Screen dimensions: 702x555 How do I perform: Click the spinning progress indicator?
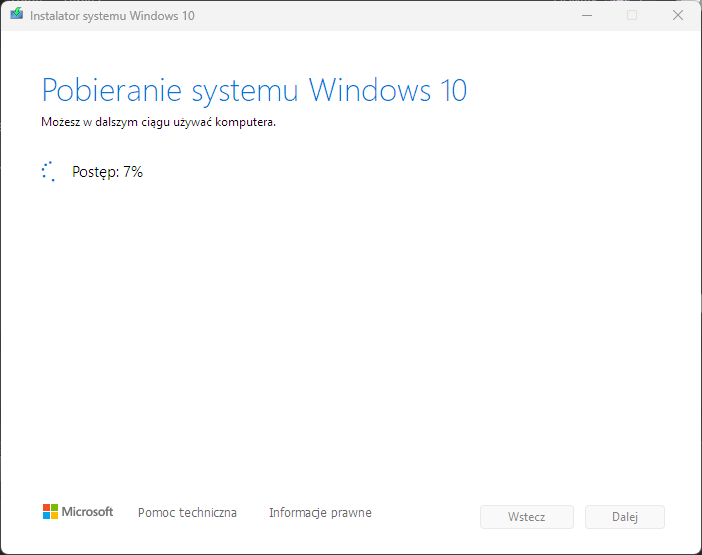click(48, 171)
